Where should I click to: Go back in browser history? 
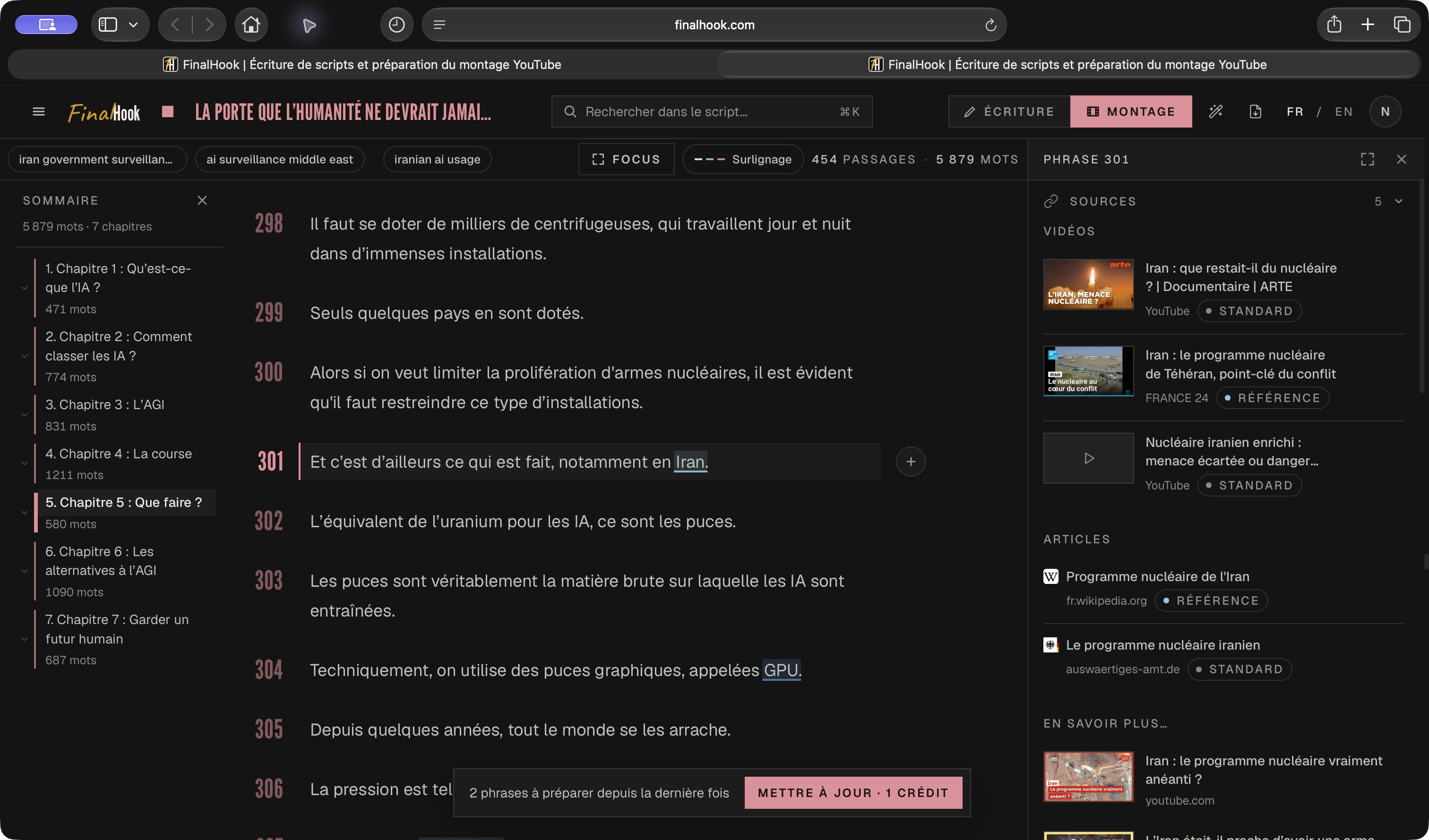coord(175,25)
